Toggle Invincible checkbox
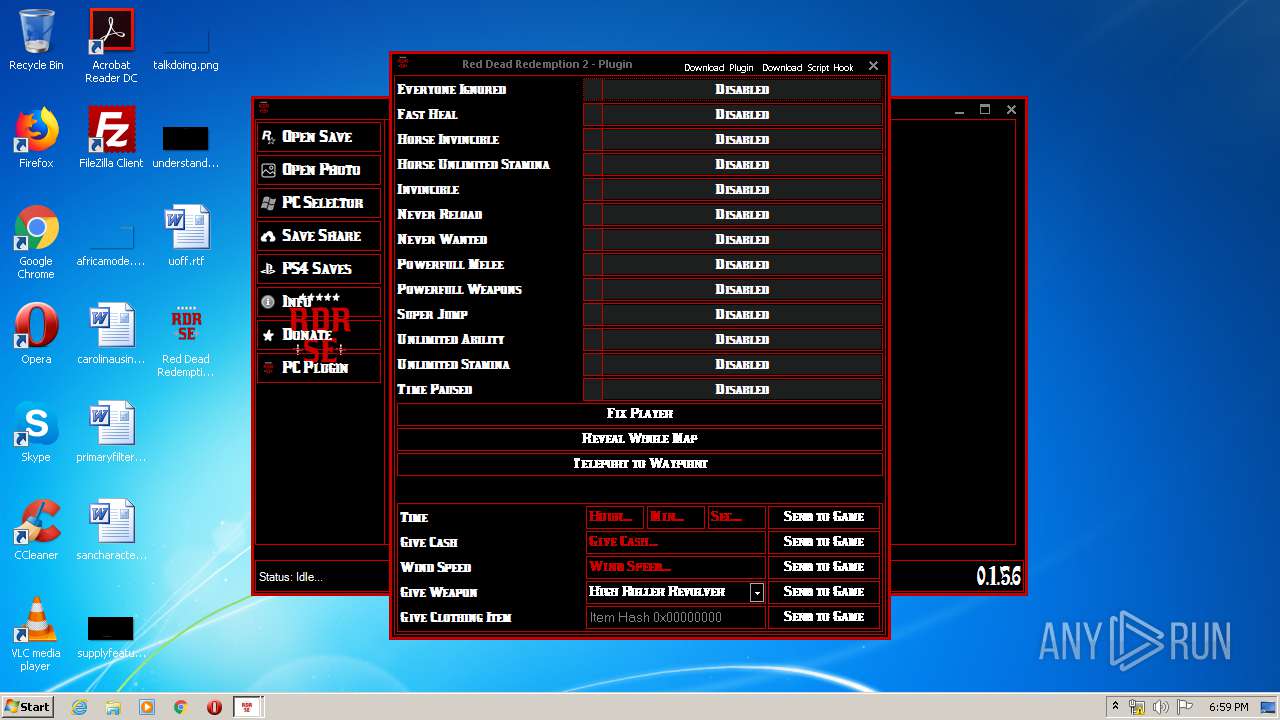The height and width of the screenshot is (720, 1280). click(592, 189)
